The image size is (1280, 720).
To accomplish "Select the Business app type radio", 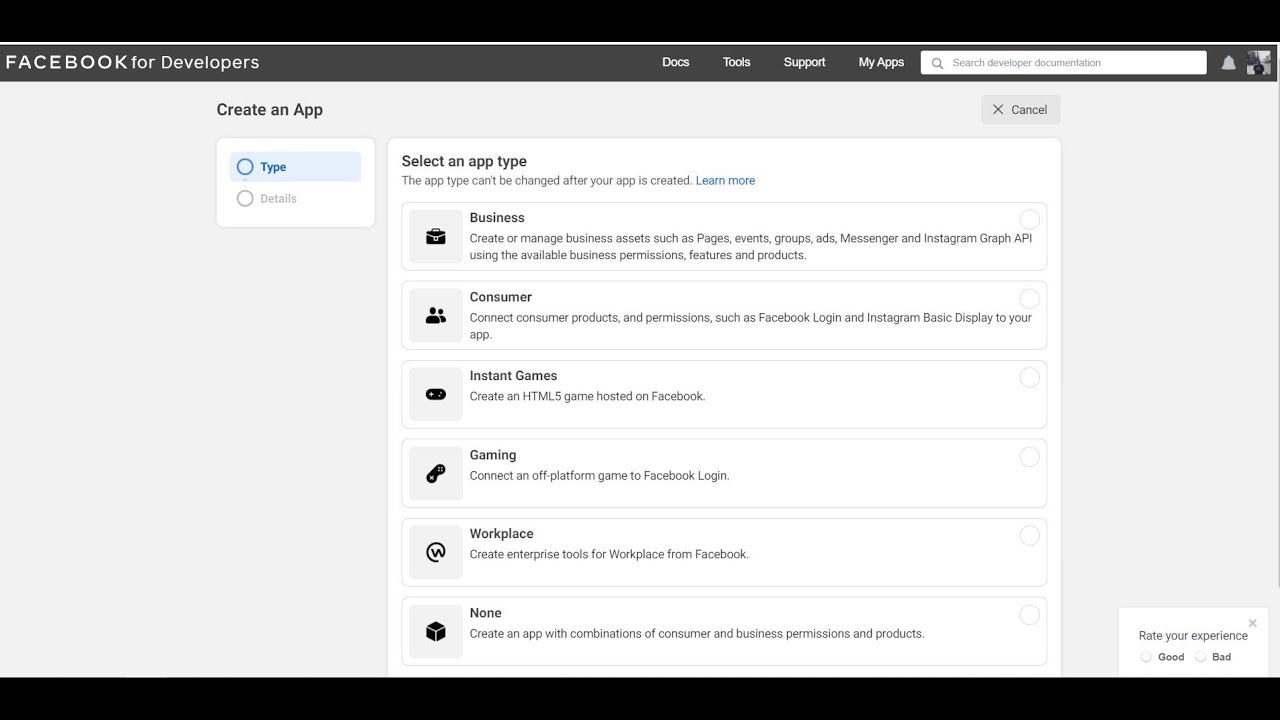I will click(x=1029, y=219).
